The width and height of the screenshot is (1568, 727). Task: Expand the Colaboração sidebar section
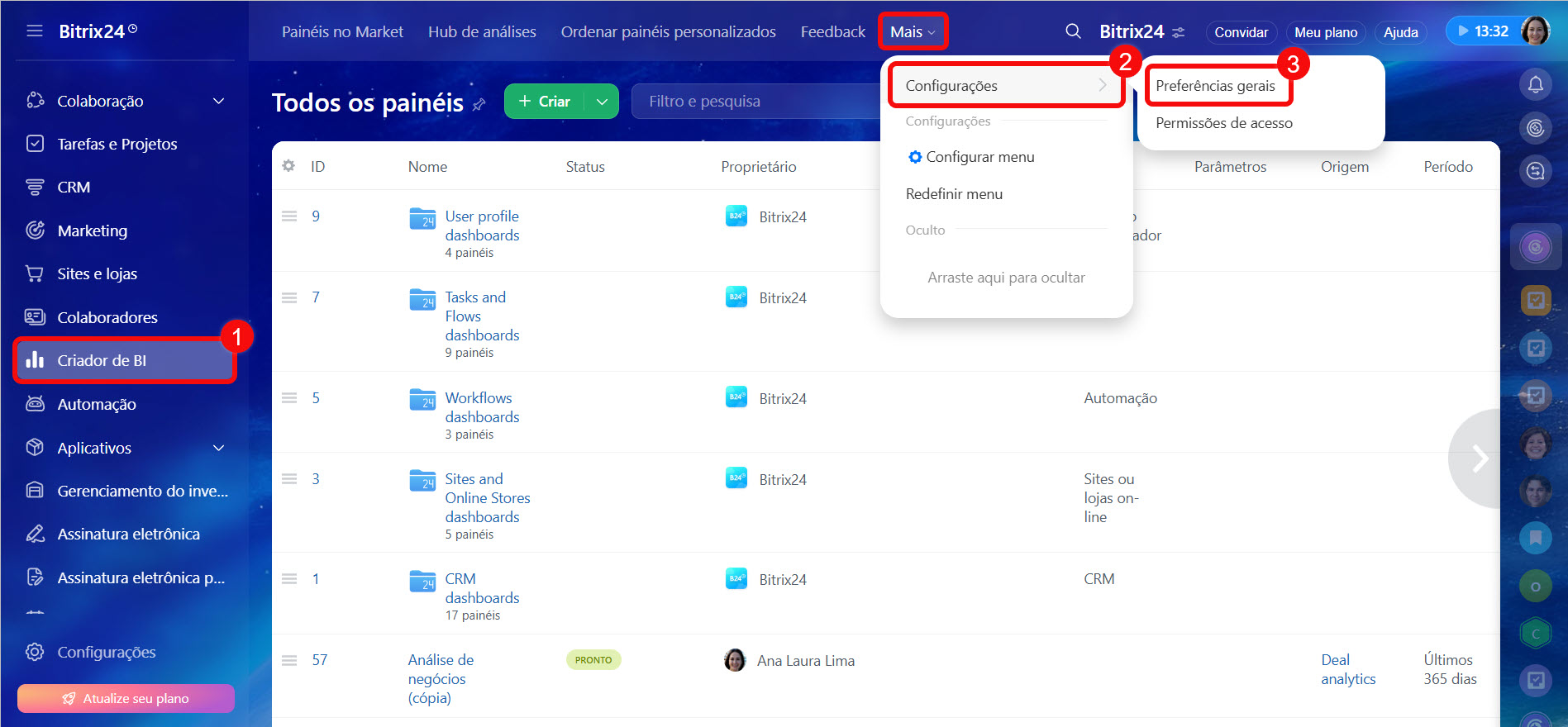(218, 101)
